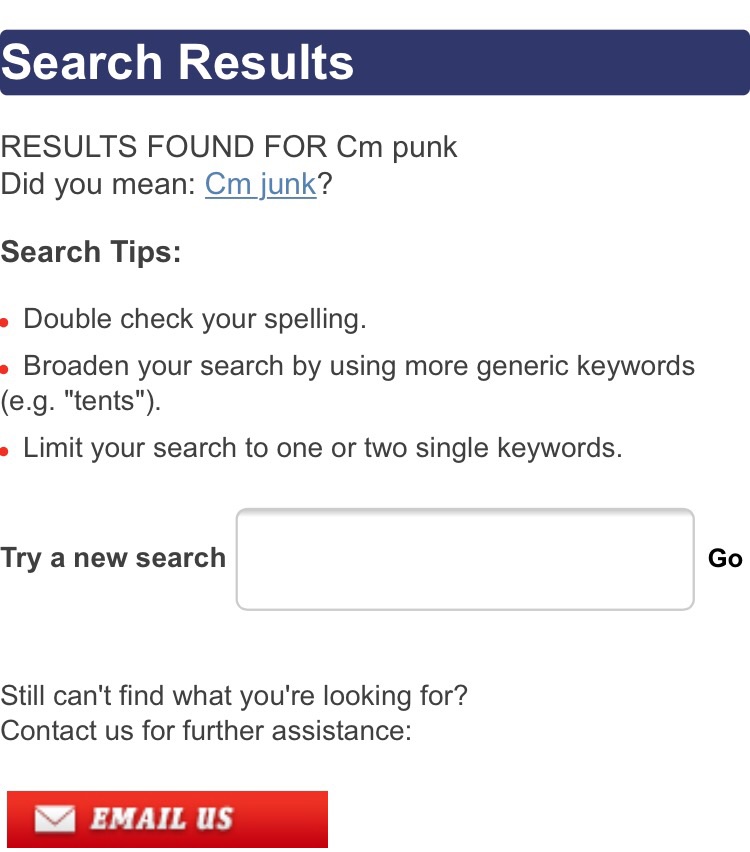
Task: Click the new search text field
Action: click(465, 559)
